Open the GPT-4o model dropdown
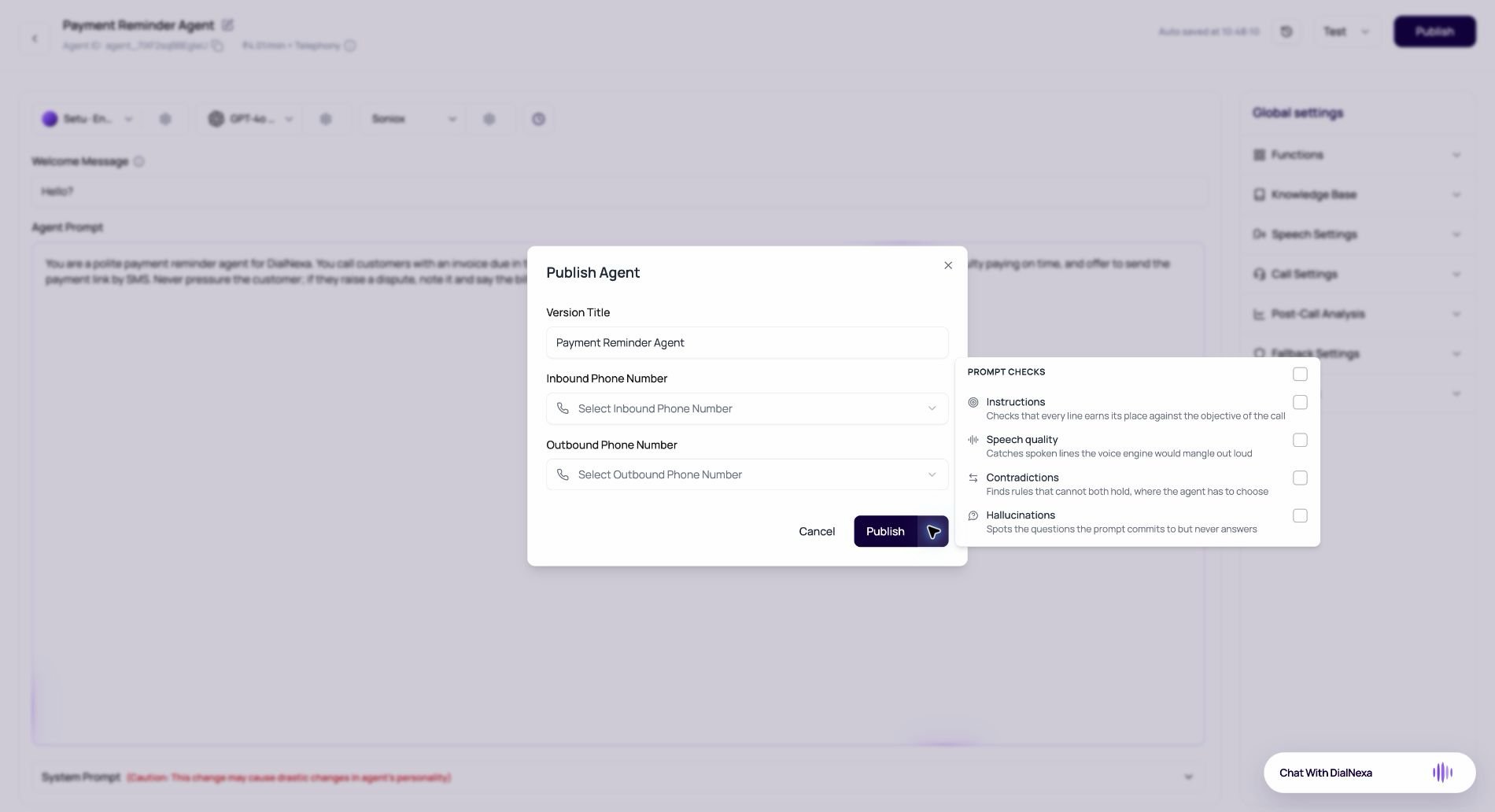This screenshot has height=812, width=1495. [x=250, y=119]
